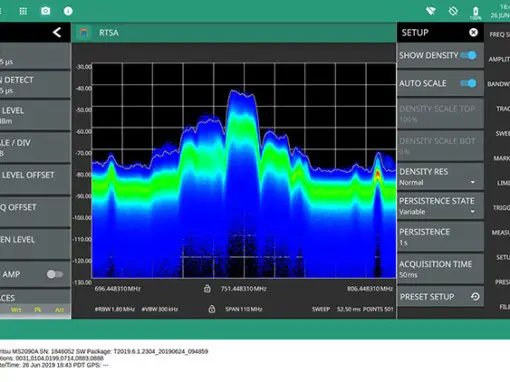Click the LEVEL OFFSET field
Viewport: 510px width, 382px height.
pos(35,179)
